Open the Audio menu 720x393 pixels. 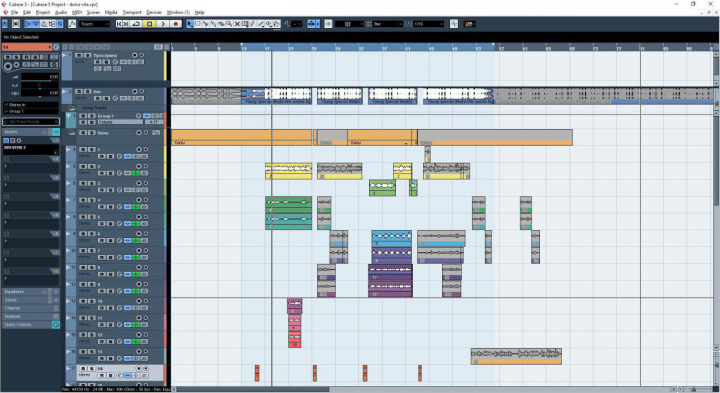click(x=61, y=12)
